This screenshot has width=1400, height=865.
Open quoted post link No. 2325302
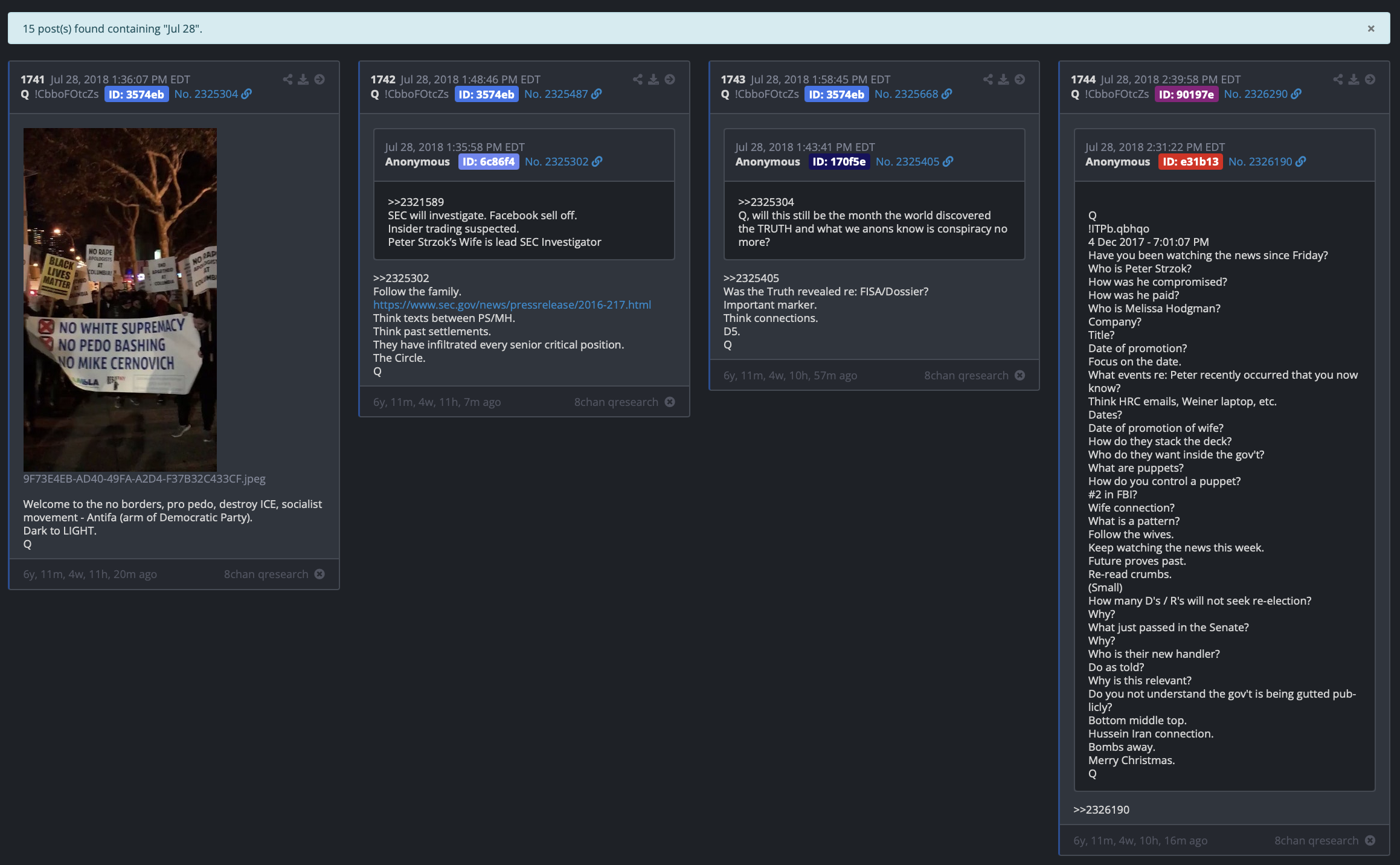pos(564,162)
